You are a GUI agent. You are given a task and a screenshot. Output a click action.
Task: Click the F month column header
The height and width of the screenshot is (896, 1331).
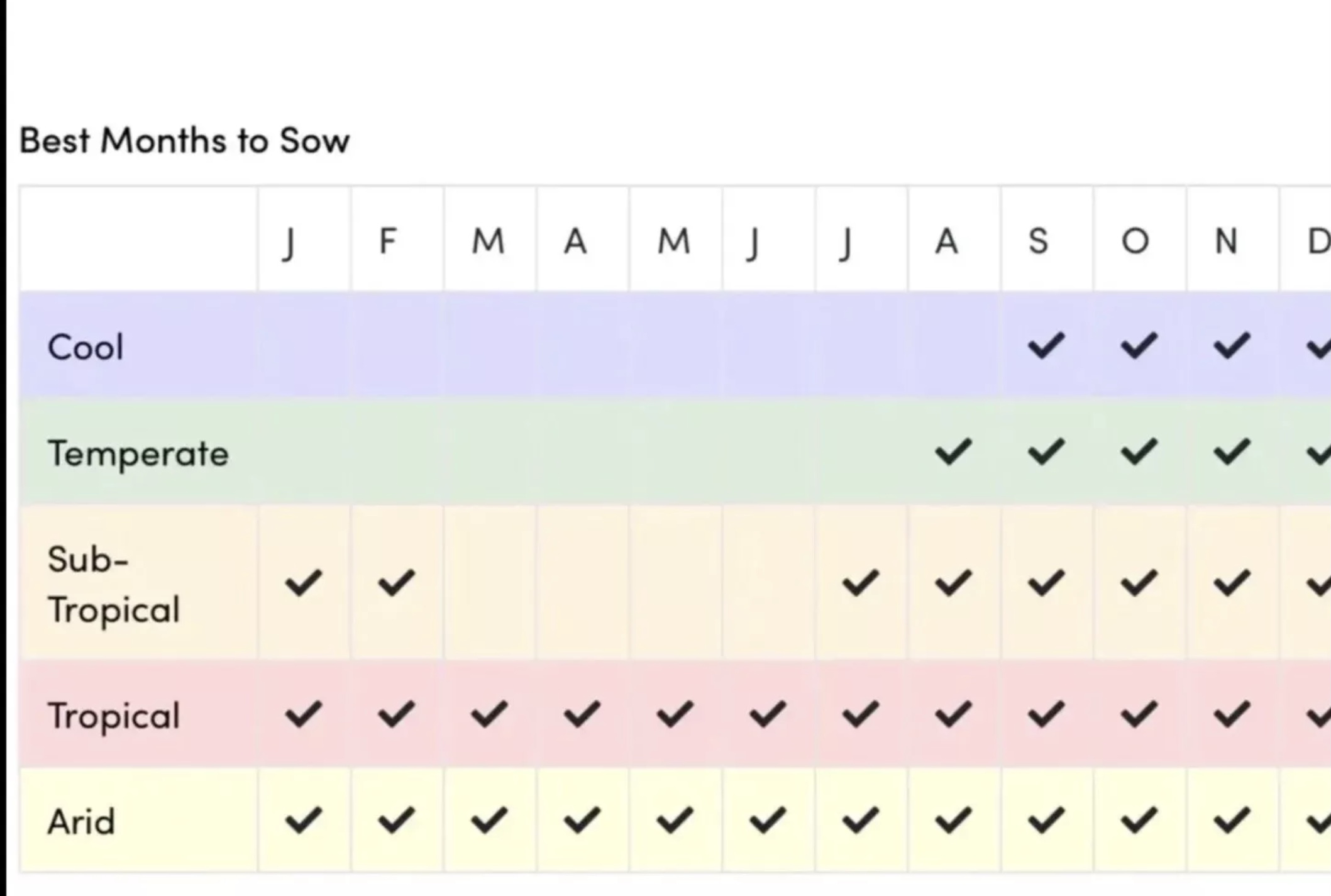388,241
